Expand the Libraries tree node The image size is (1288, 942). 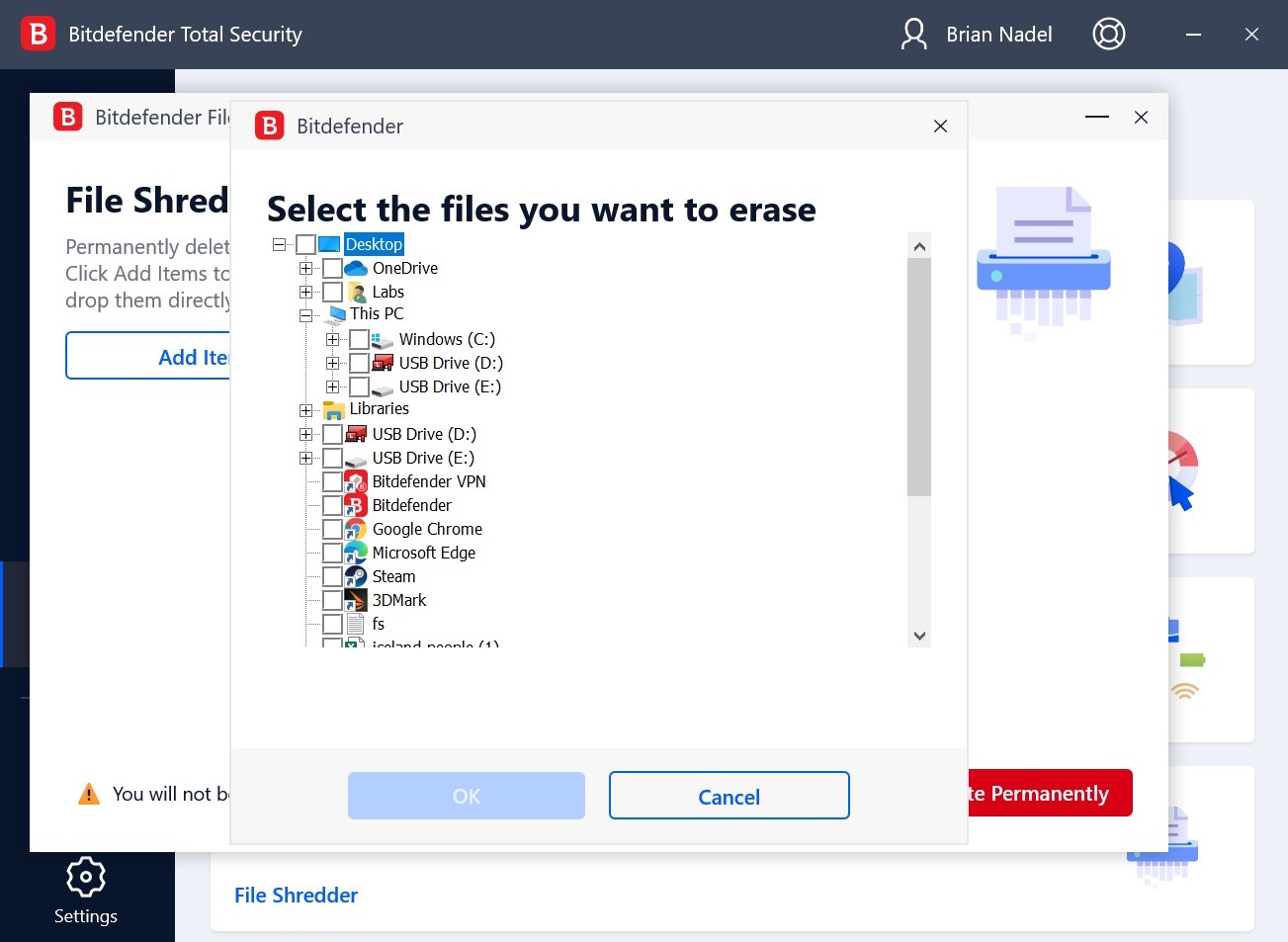pyautogui.click(x=305, y=410)
